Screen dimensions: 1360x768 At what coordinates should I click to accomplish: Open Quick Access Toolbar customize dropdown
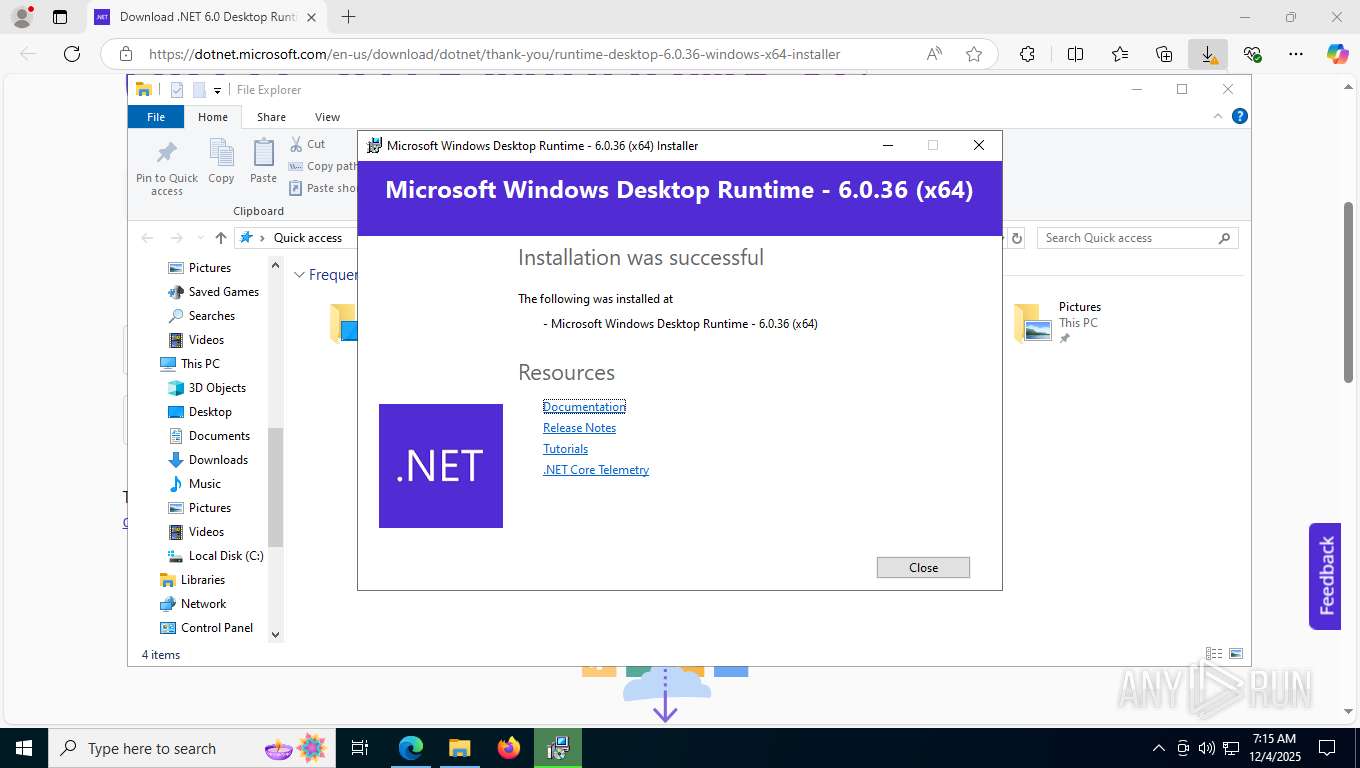(x=217, y=90)
